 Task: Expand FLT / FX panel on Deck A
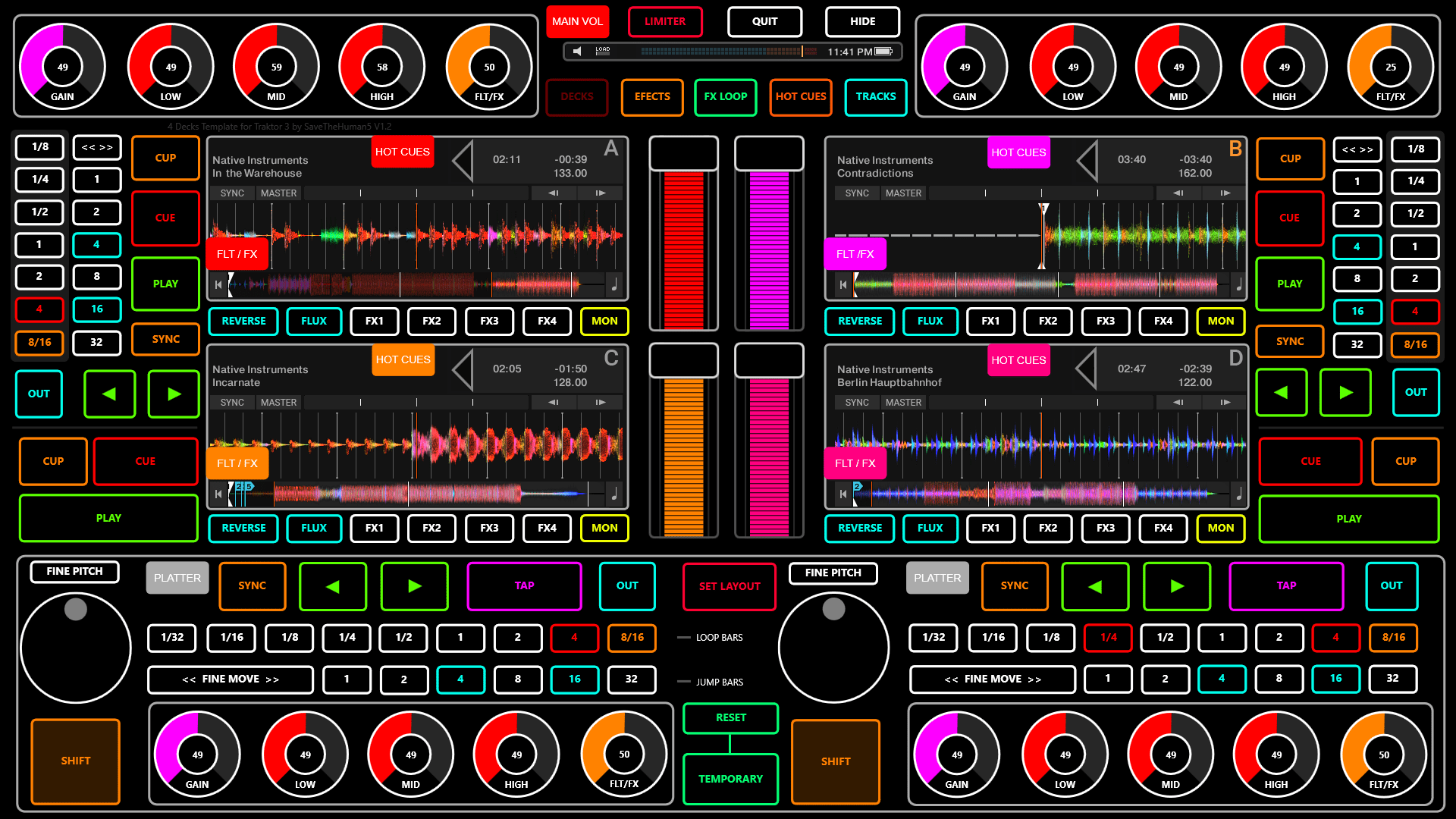[x=237, y=254]
